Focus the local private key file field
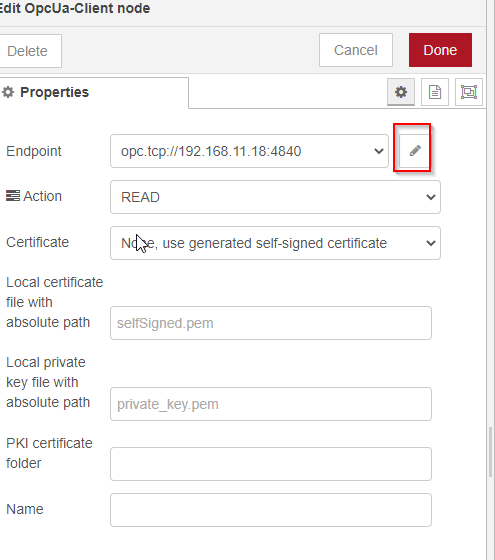This screenshot has width=495, height=560. (271, 404)
